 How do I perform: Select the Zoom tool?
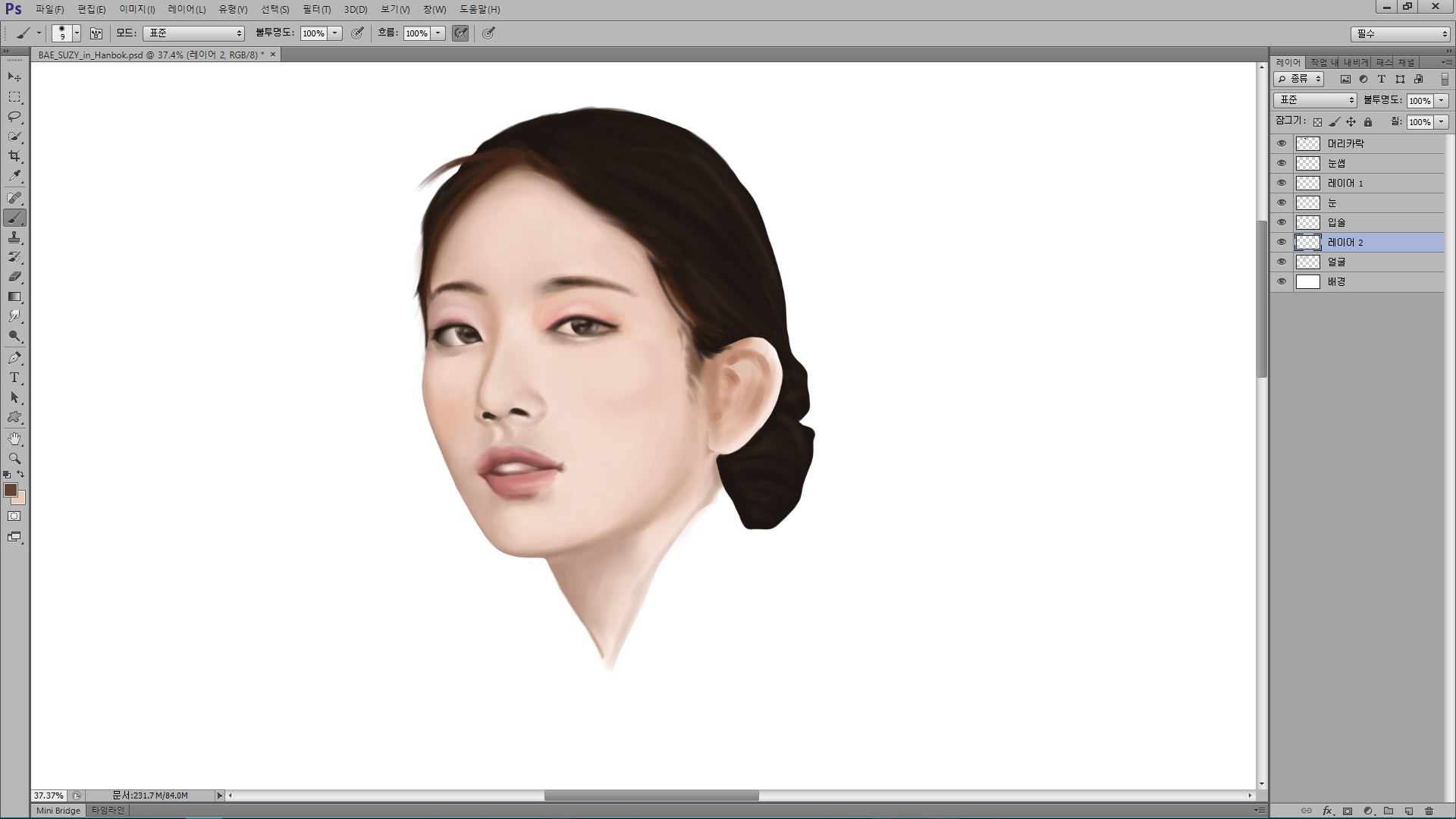14,459
